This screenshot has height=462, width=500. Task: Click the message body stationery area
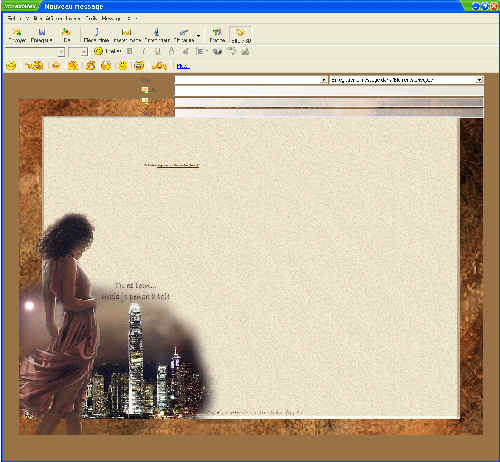251,268
